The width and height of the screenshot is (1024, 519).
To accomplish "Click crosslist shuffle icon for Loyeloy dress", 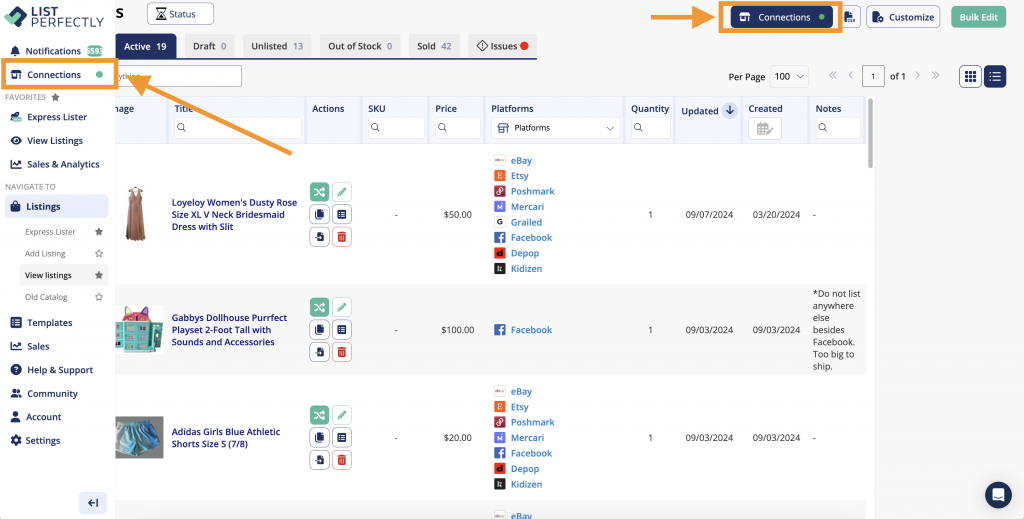I will [x=319, y=192].
